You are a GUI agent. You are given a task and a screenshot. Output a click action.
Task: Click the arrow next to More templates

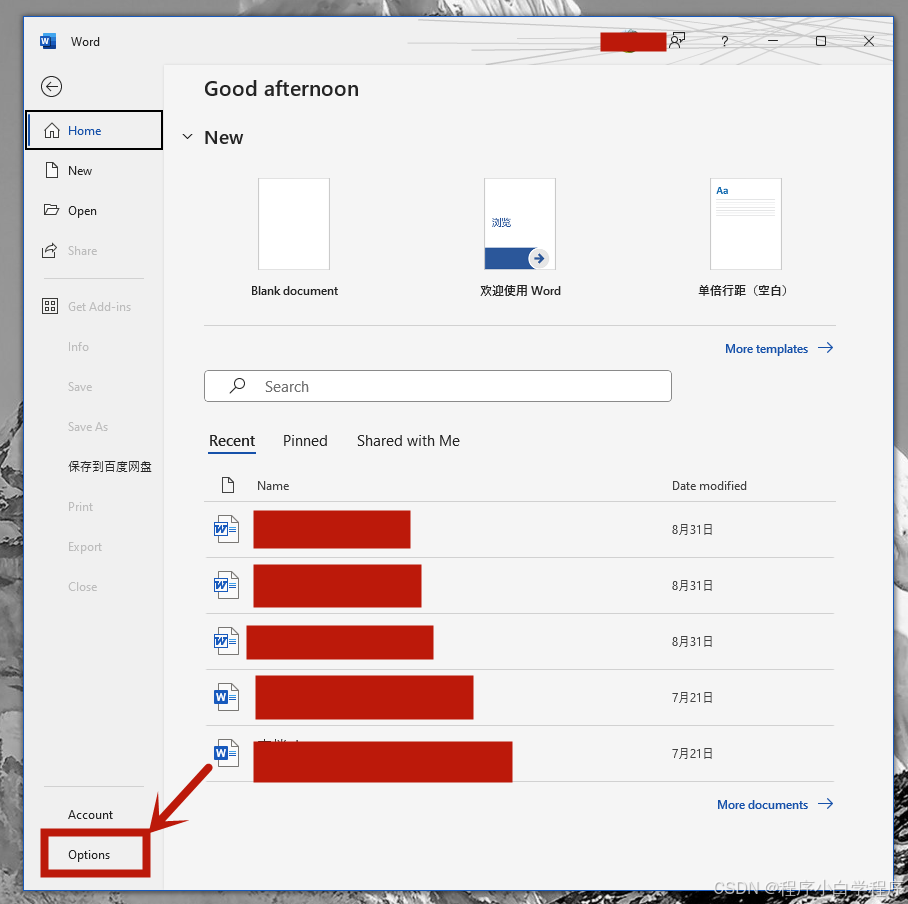click(x=825, y=347)
